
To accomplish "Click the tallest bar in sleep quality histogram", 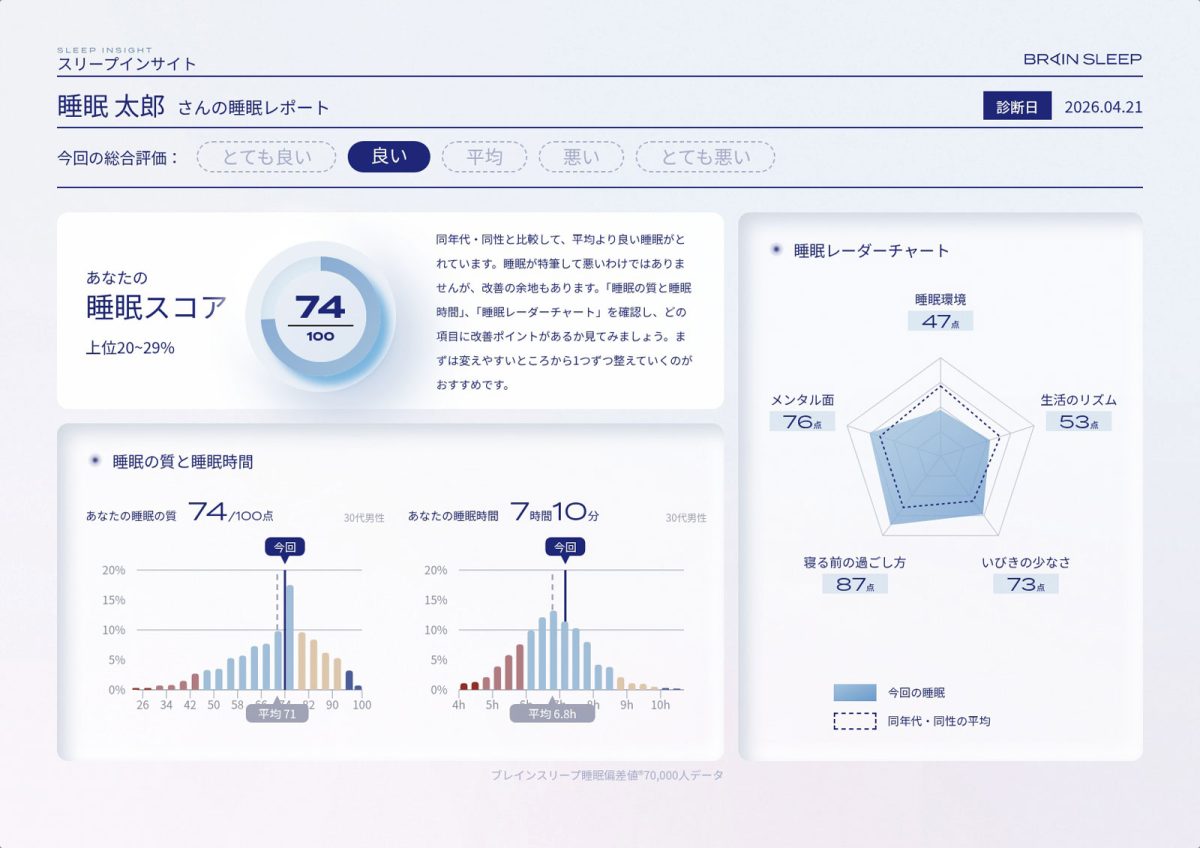I will [290, 638].
